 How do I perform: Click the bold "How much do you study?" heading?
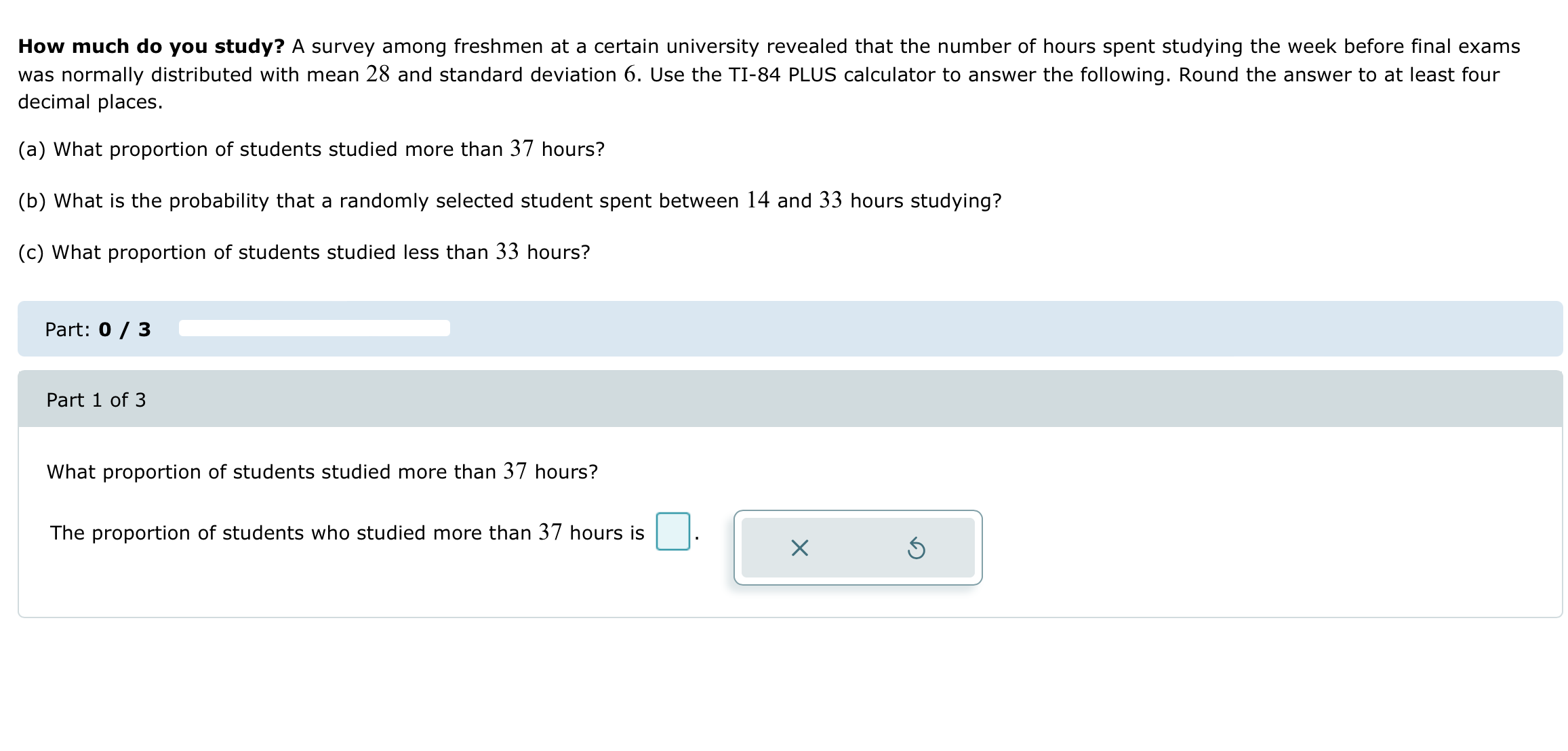(x=151, y=46)
